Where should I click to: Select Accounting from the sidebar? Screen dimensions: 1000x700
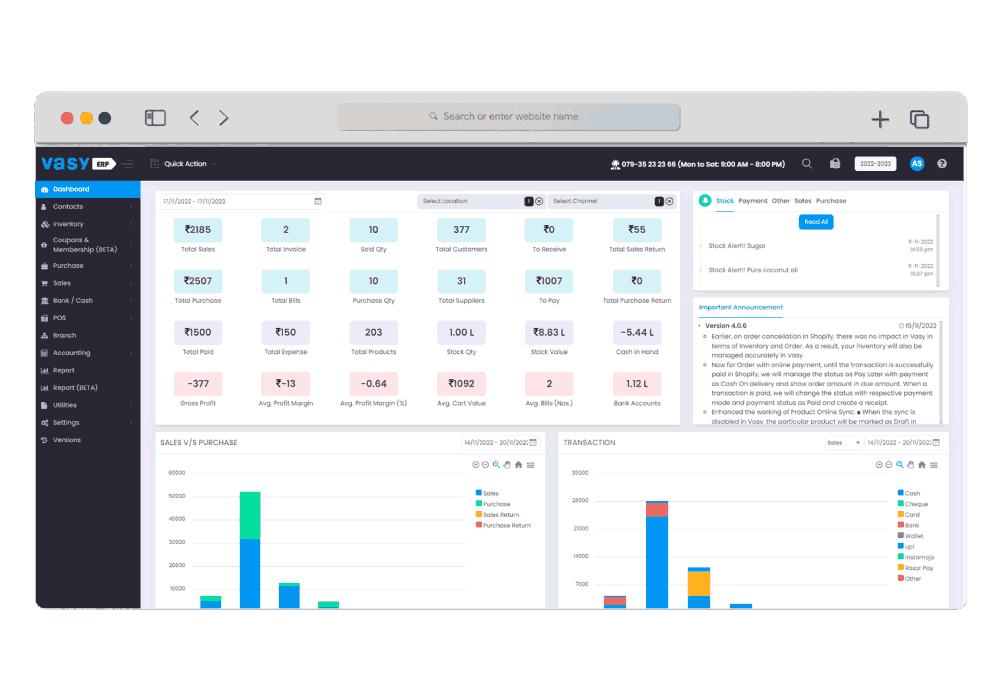pos(72,352)
